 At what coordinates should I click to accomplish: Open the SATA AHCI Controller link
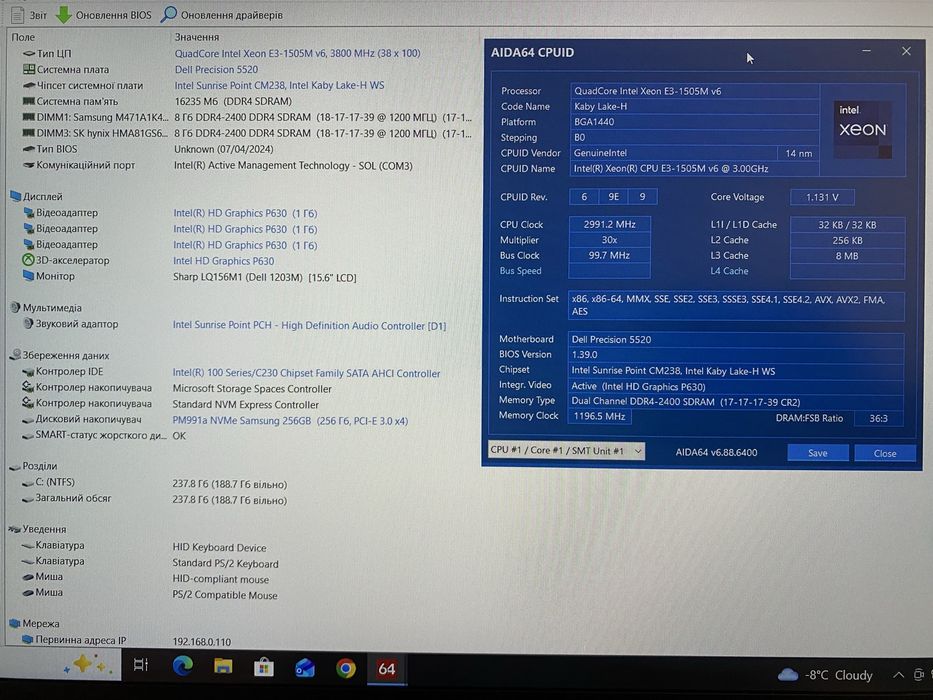point(306,373)
